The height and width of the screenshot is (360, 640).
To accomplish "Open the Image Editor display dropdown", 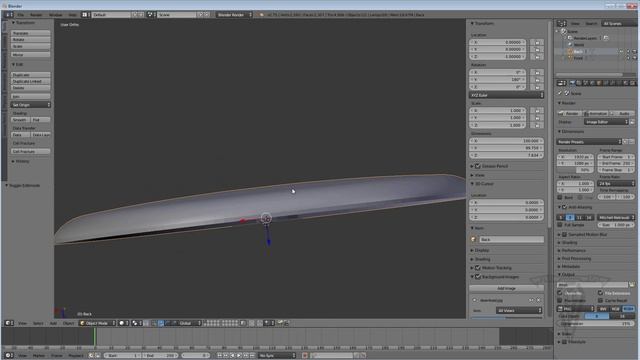I will (x=606, y=122).
